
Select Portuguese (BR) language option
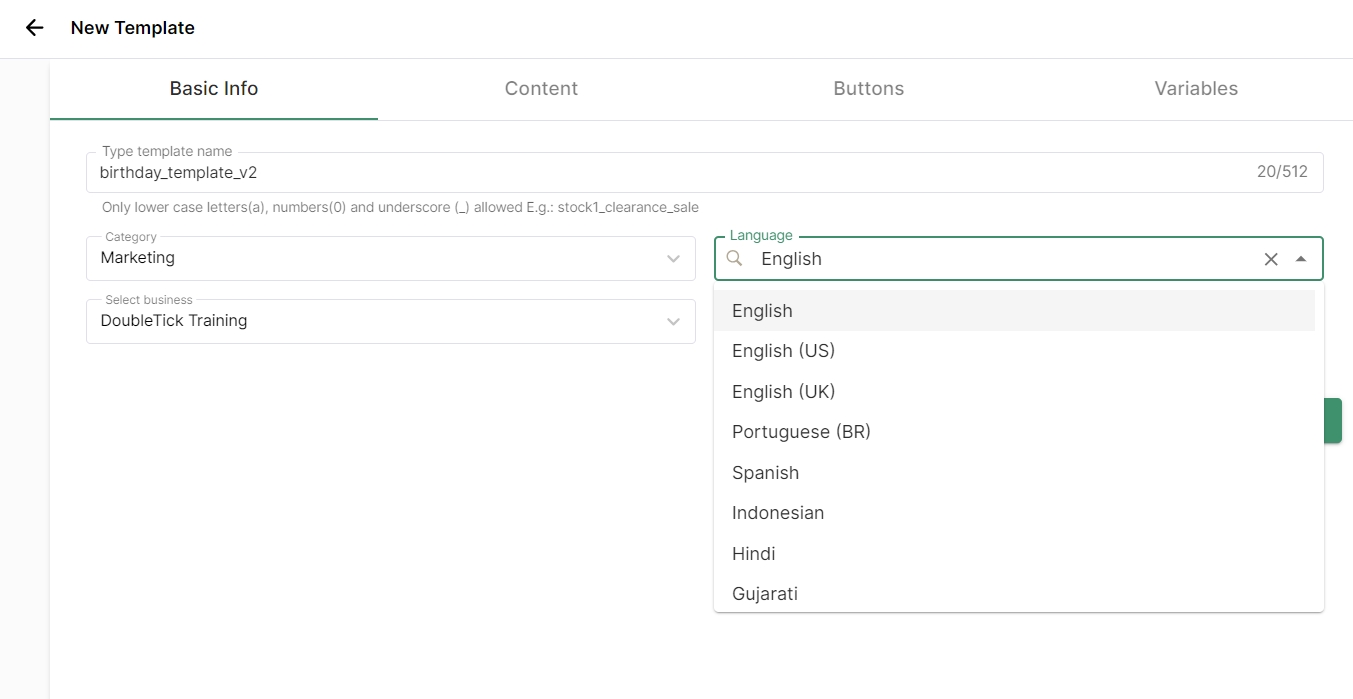[x=801, y=432]
